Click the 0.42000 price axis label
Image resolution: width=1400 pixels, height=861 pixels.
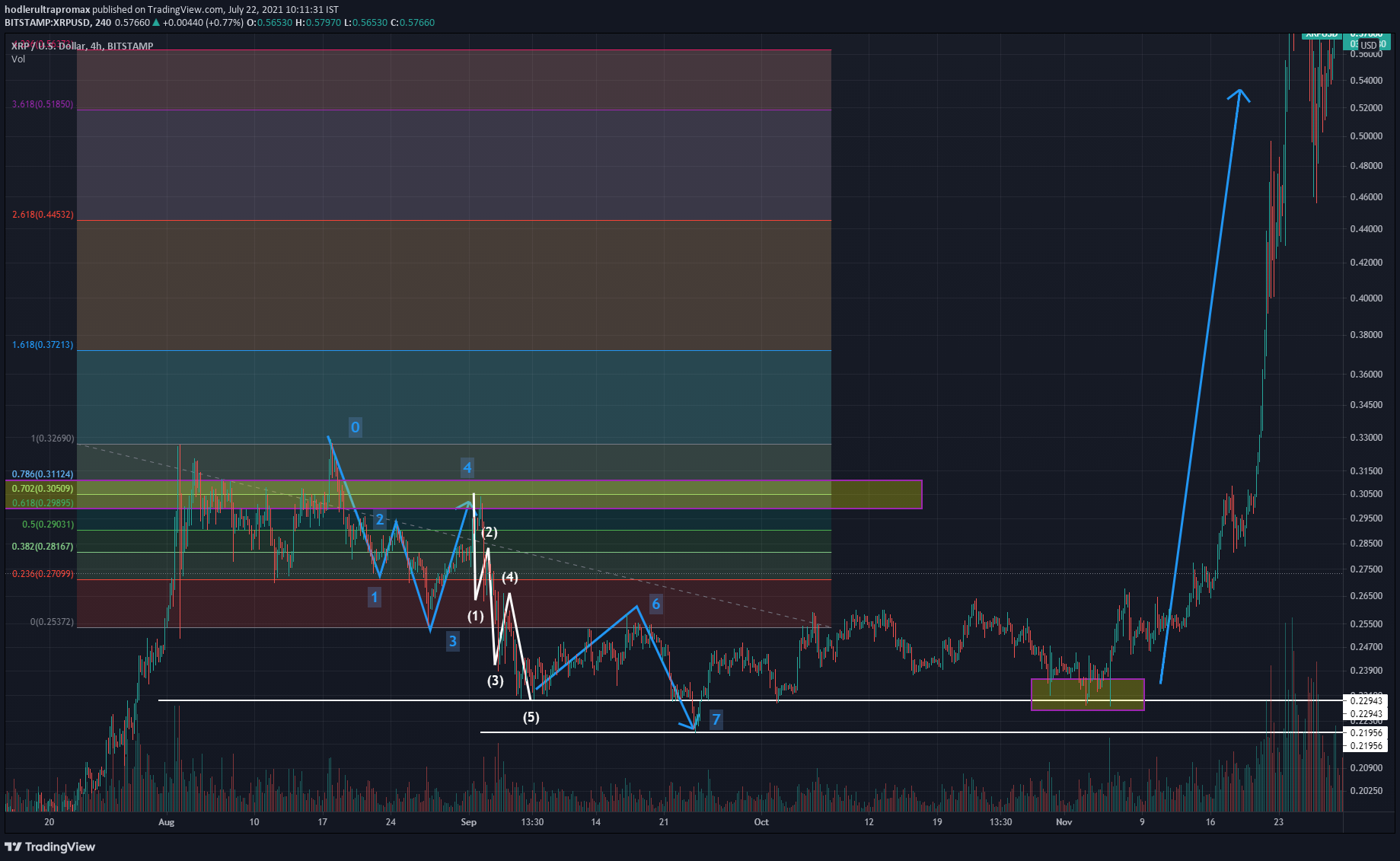click(x=1366, y=263)
